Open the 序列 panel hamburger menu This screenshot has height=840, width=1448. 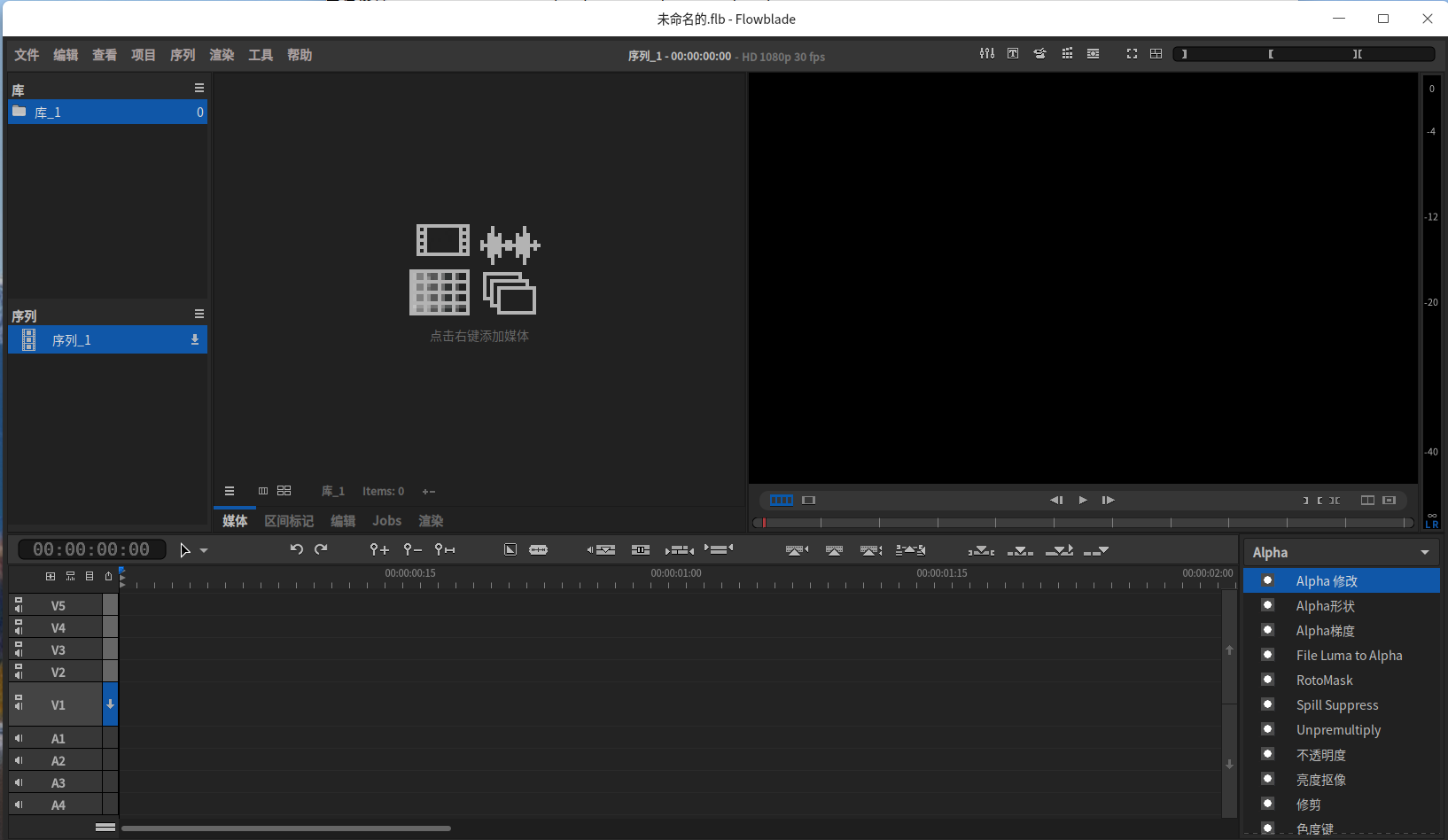[x=199, y=314]
